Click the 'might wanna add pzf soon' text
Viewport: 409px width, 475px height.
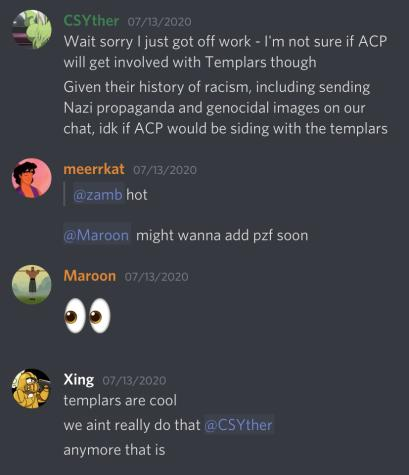pyautogui.click(x=222, y=236)
